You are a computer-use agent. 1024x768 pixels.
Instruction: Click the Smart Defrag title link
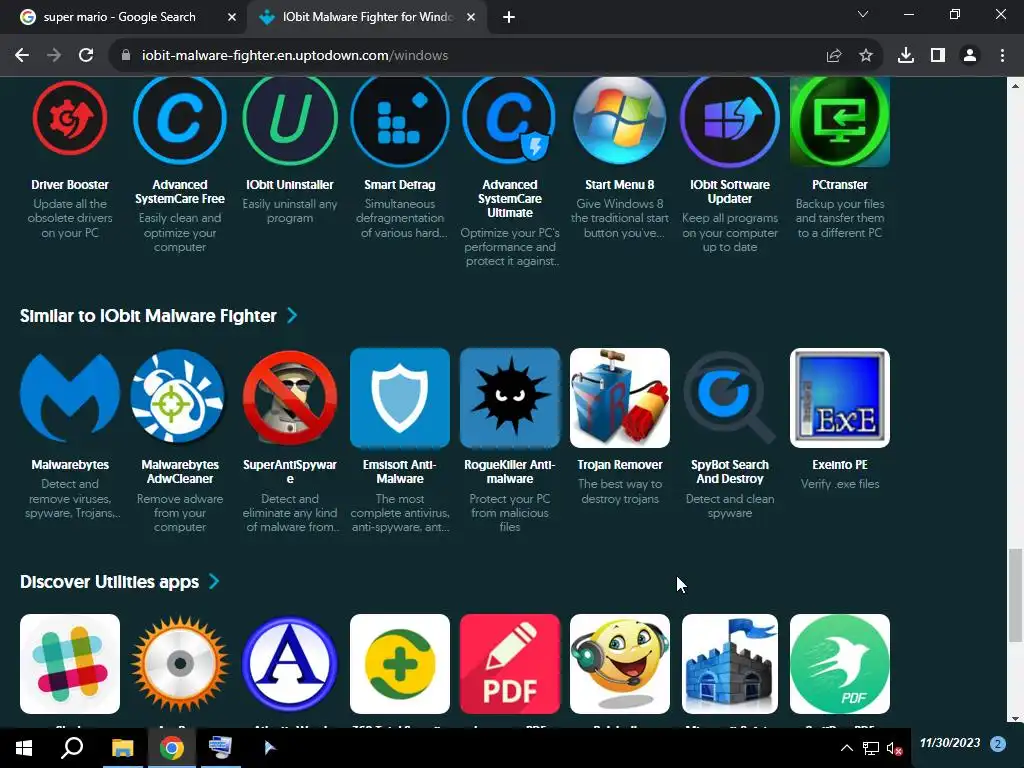coord(400,185)
